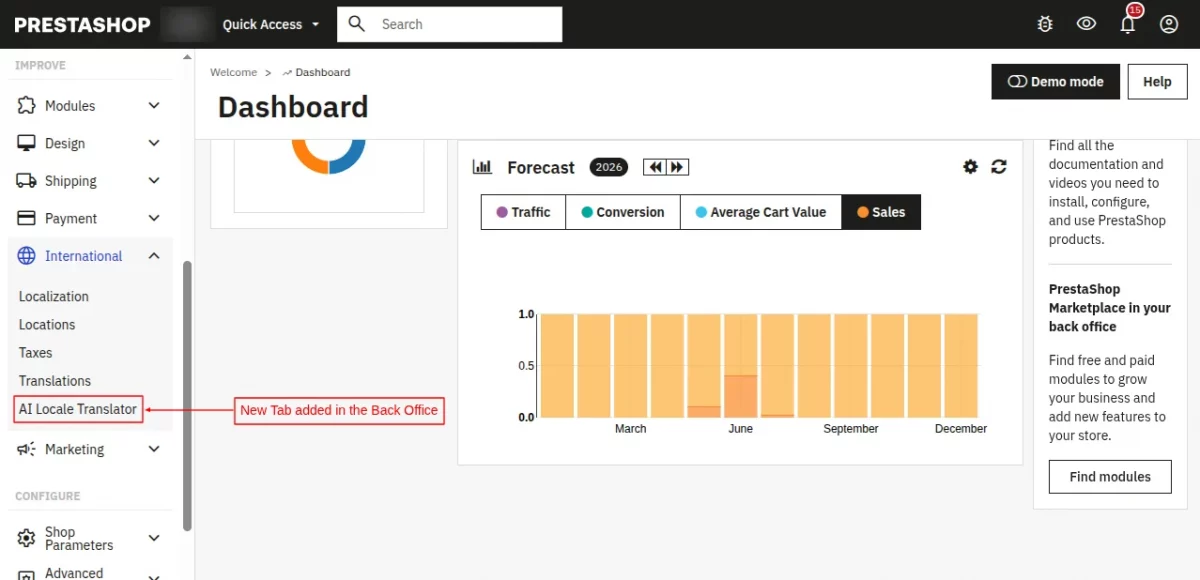
Task: Expand the Payment menu chevron
Action: (154, 218)
